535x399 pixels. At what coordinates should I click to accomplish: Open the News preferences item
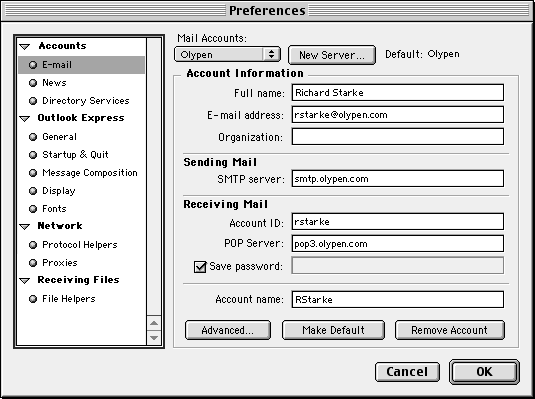54,83
